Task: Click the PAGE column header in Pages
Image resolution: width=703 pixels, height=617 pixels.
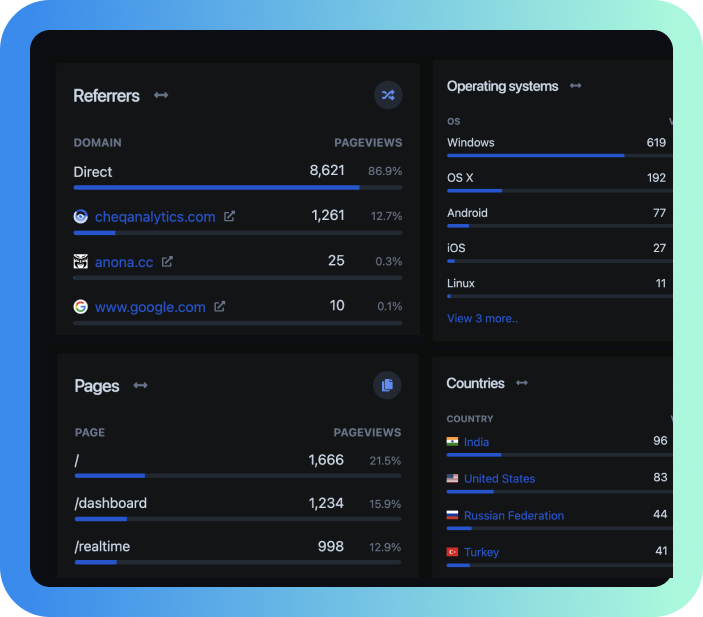Action: pyautogui.click(x=90, y=432)
